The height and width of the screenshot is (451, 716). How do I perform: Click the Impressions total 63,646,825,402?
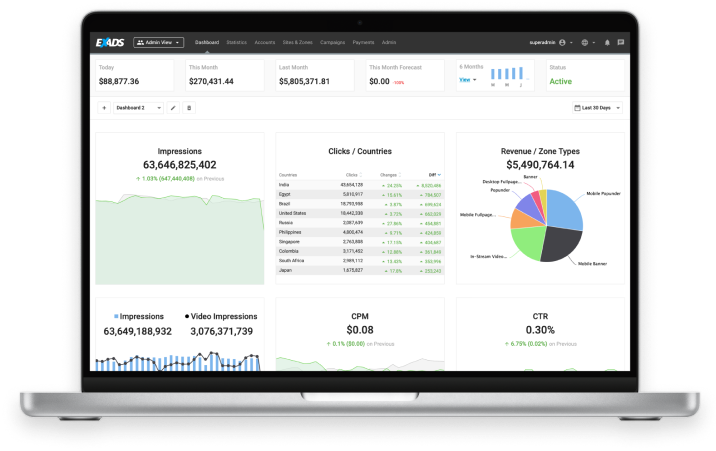pyautogui.click(x=179, y=165)
